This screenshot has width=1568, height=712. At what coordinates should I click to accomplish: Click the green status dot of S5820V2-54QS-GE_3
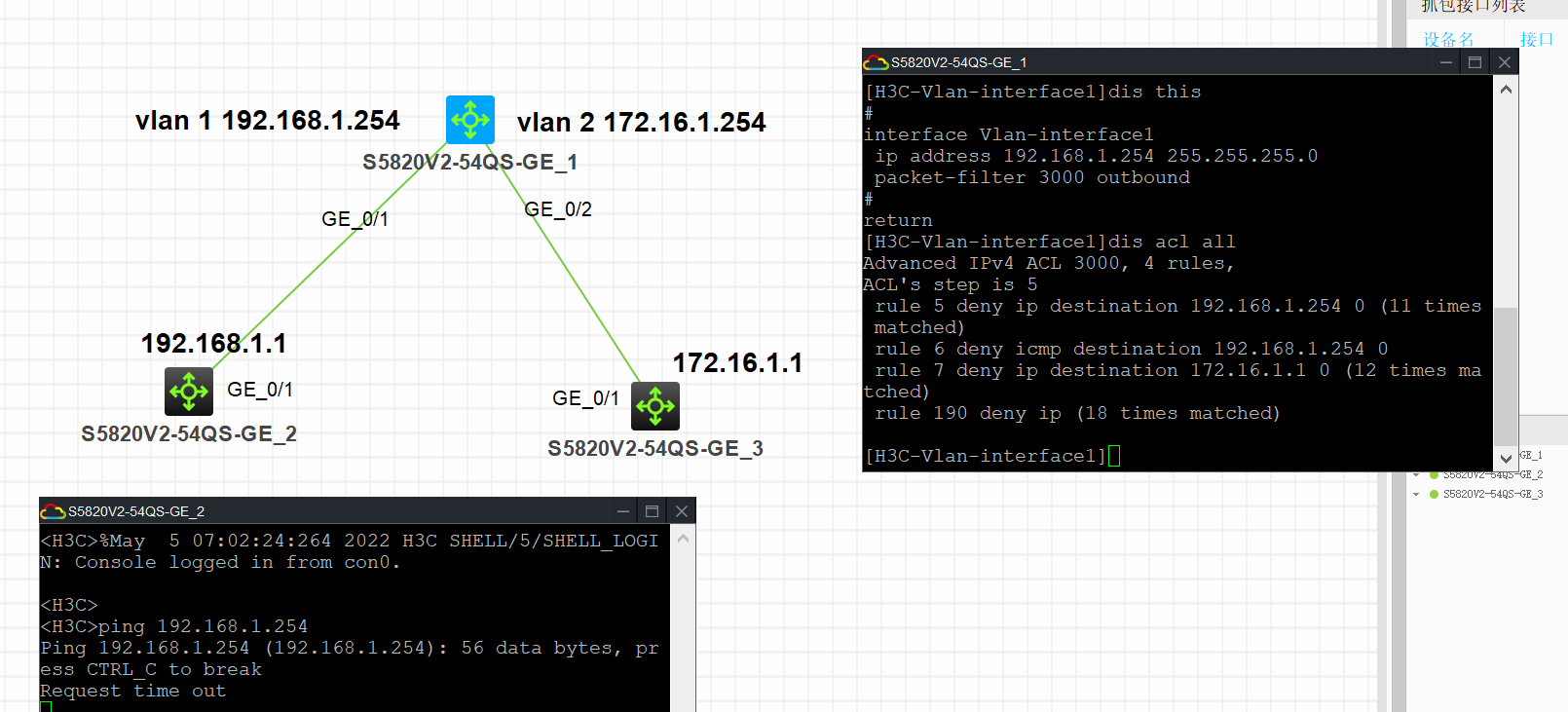coord(1434,495)
